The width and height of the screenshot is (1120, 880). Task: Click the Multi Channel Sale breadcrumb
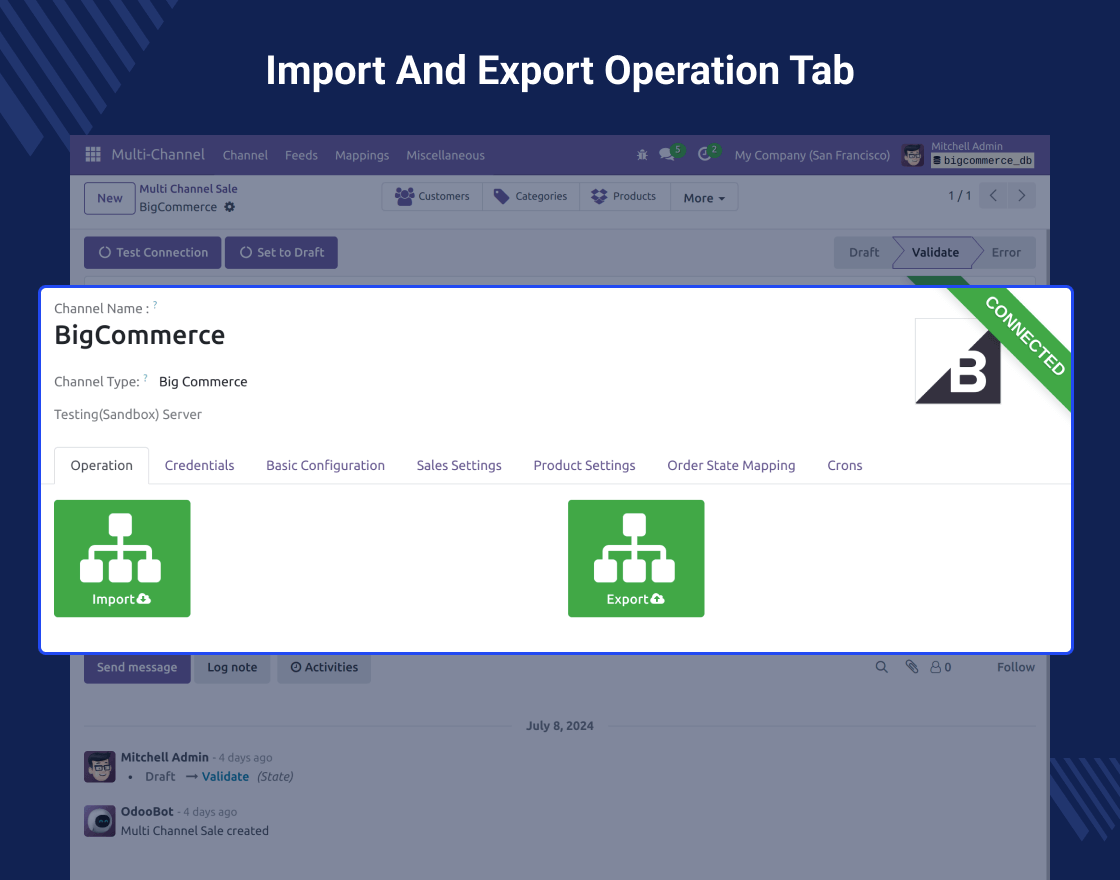[x=189, y=189]
